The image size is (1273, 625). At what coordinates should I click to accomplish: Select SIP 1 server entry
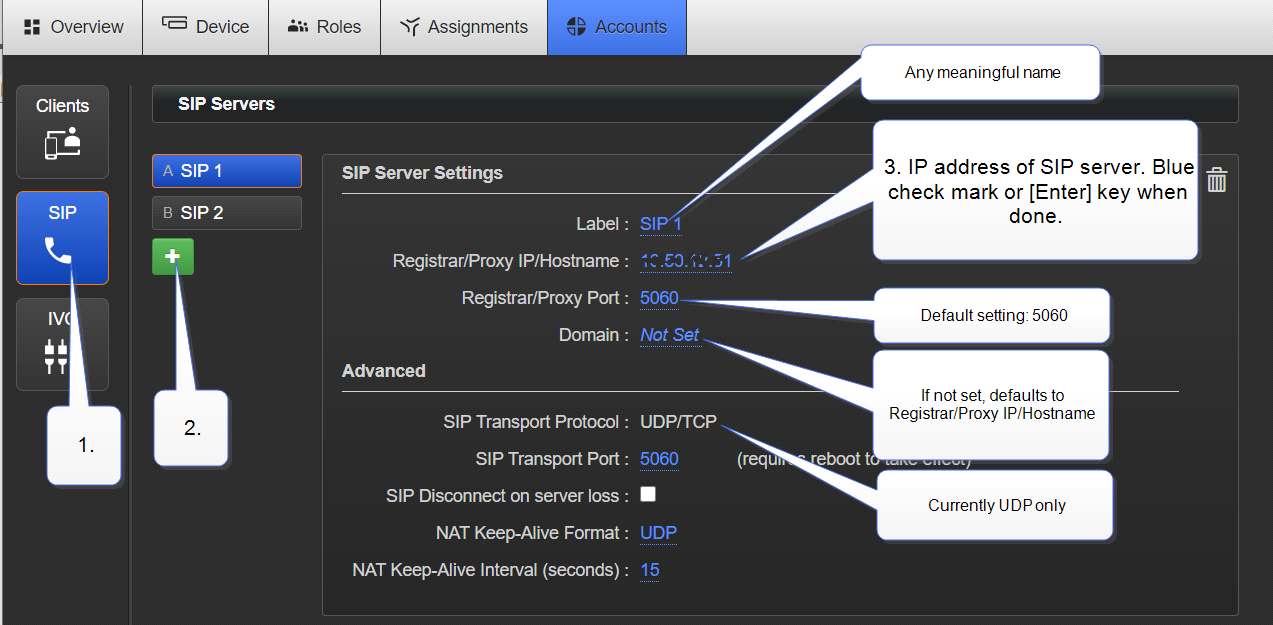point(226,171)
